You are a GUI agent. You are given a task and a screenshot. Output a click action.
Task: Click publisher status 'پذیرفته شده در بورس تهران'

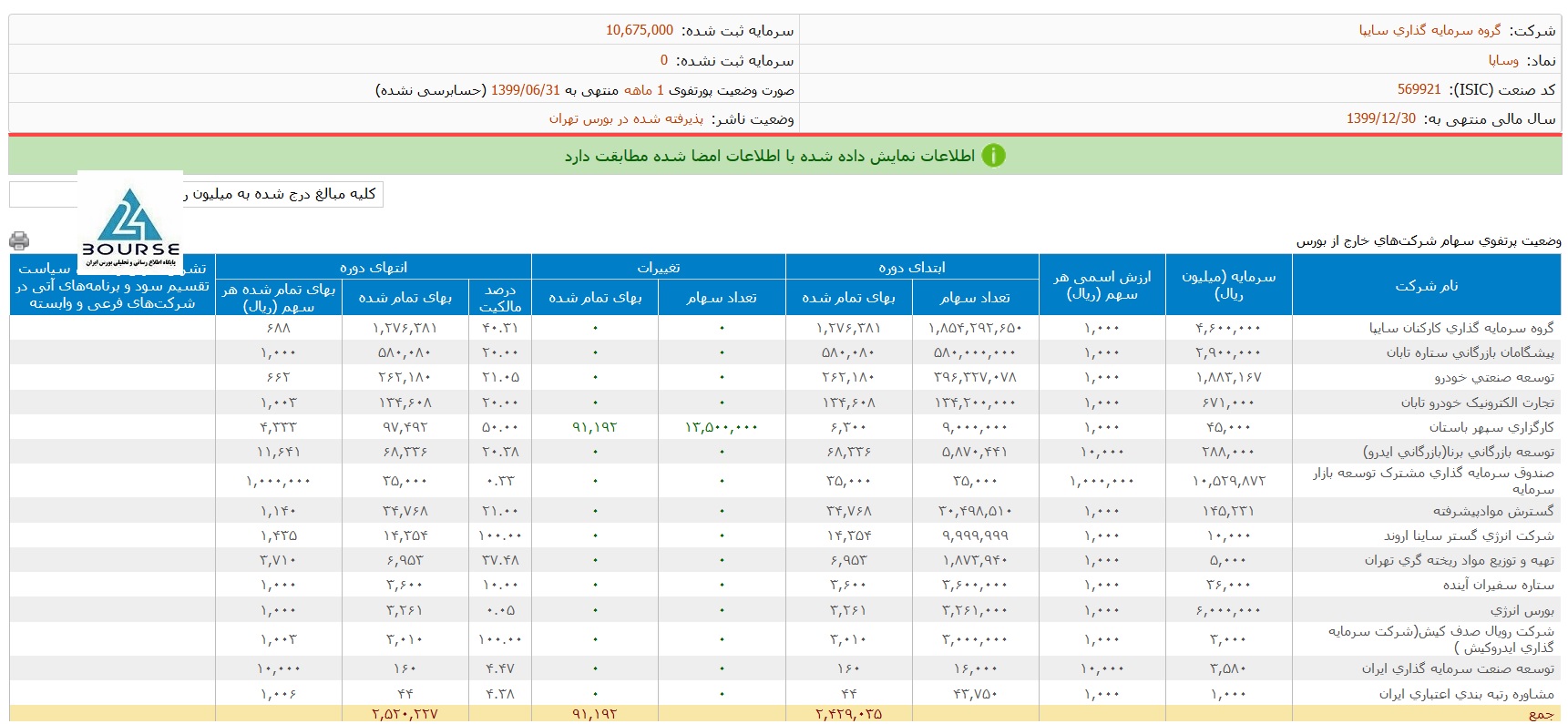click(626, 118)
